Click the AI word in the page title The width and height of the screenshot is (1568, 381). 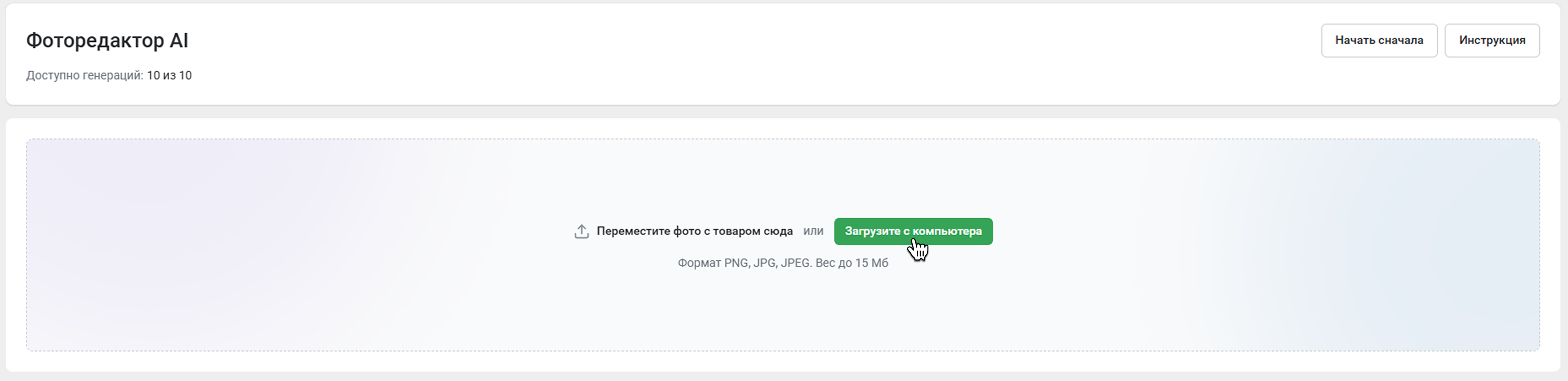(179, 41)
